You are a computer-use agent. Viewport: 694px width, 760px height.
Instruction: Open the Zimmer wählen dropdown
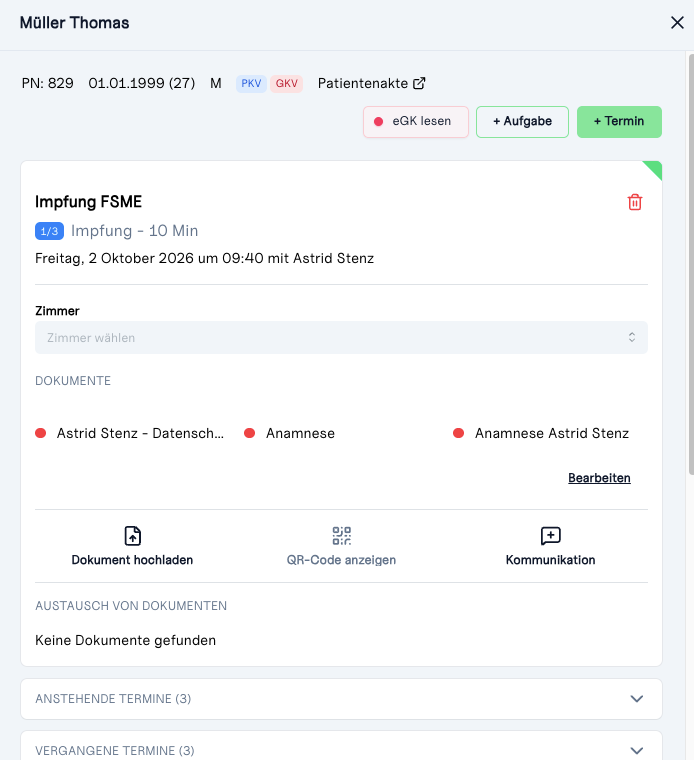tap(341, 337)
